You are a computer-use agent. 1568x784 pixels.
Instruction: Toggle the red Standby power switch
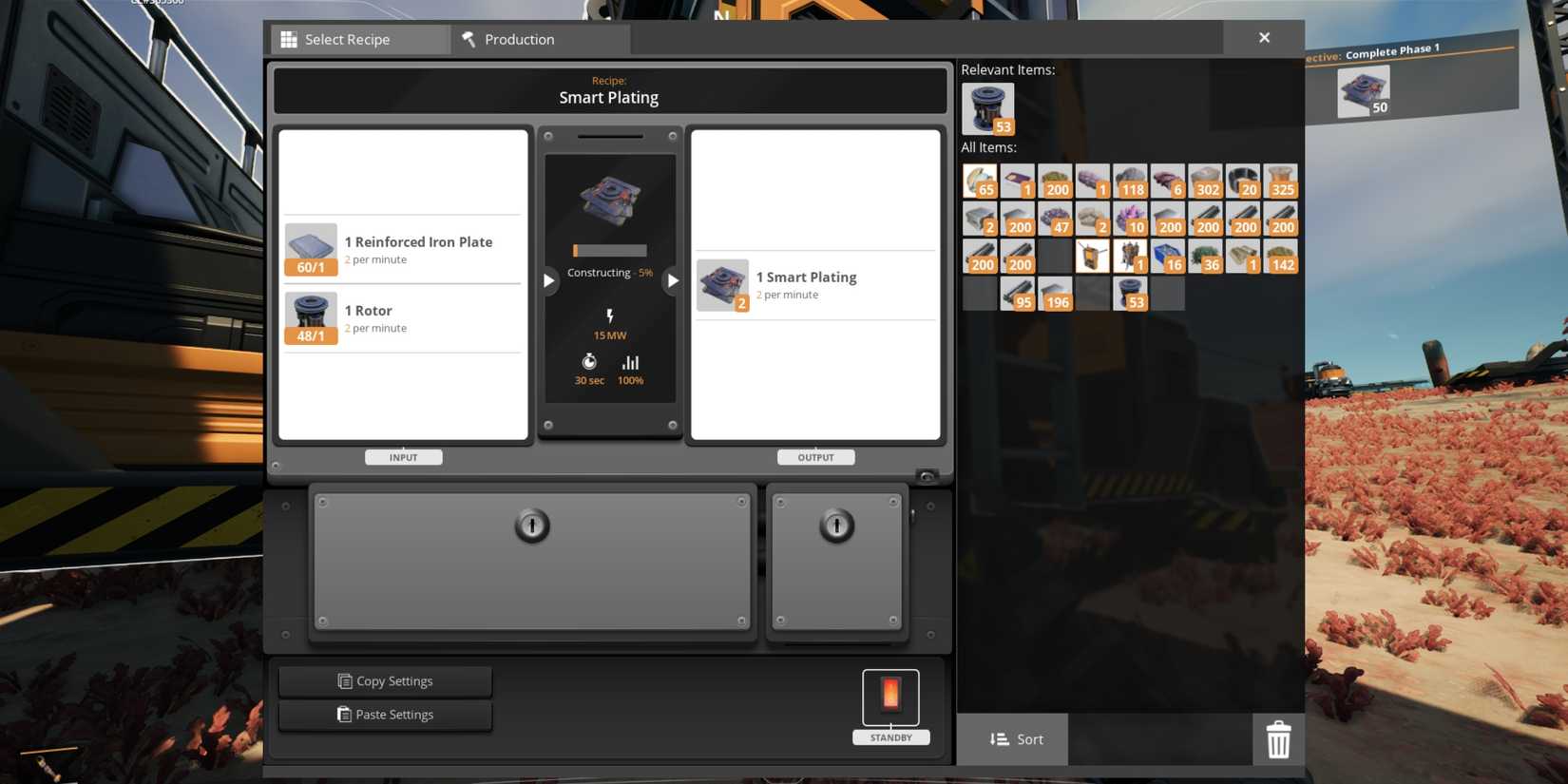pyautogui.click(x=890, y=696)
